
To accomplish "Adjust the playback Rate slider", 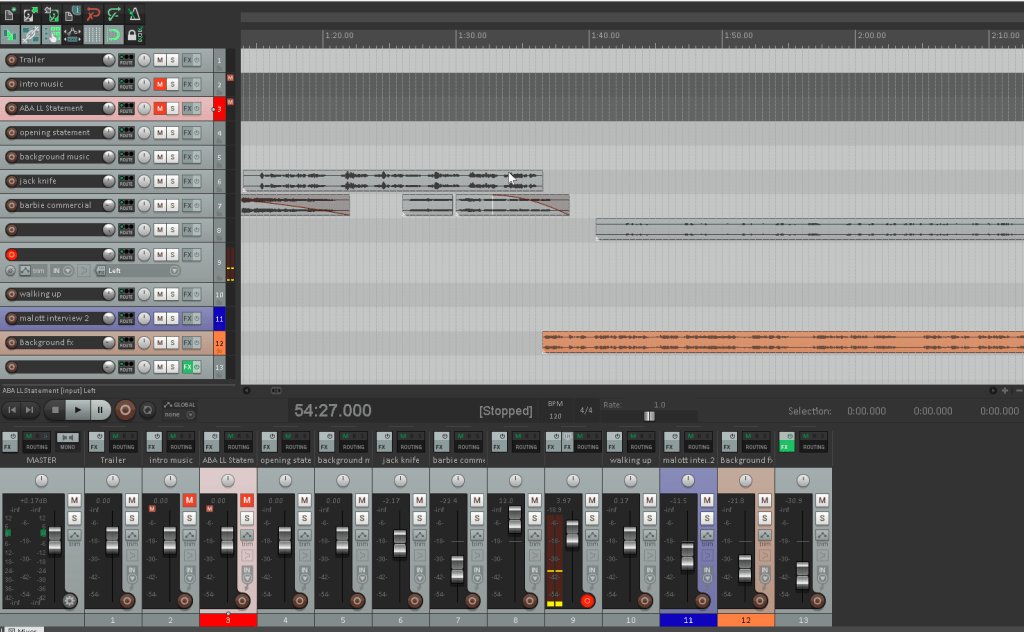I will [x=649, y=416].
